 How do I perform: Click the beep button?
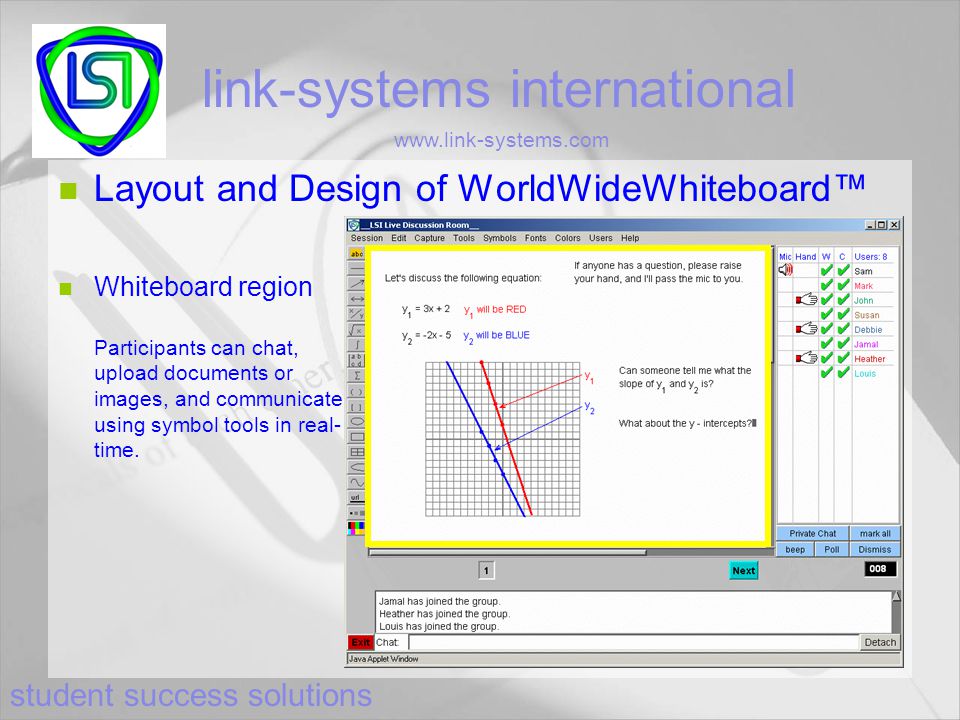[x=795, y=549]
